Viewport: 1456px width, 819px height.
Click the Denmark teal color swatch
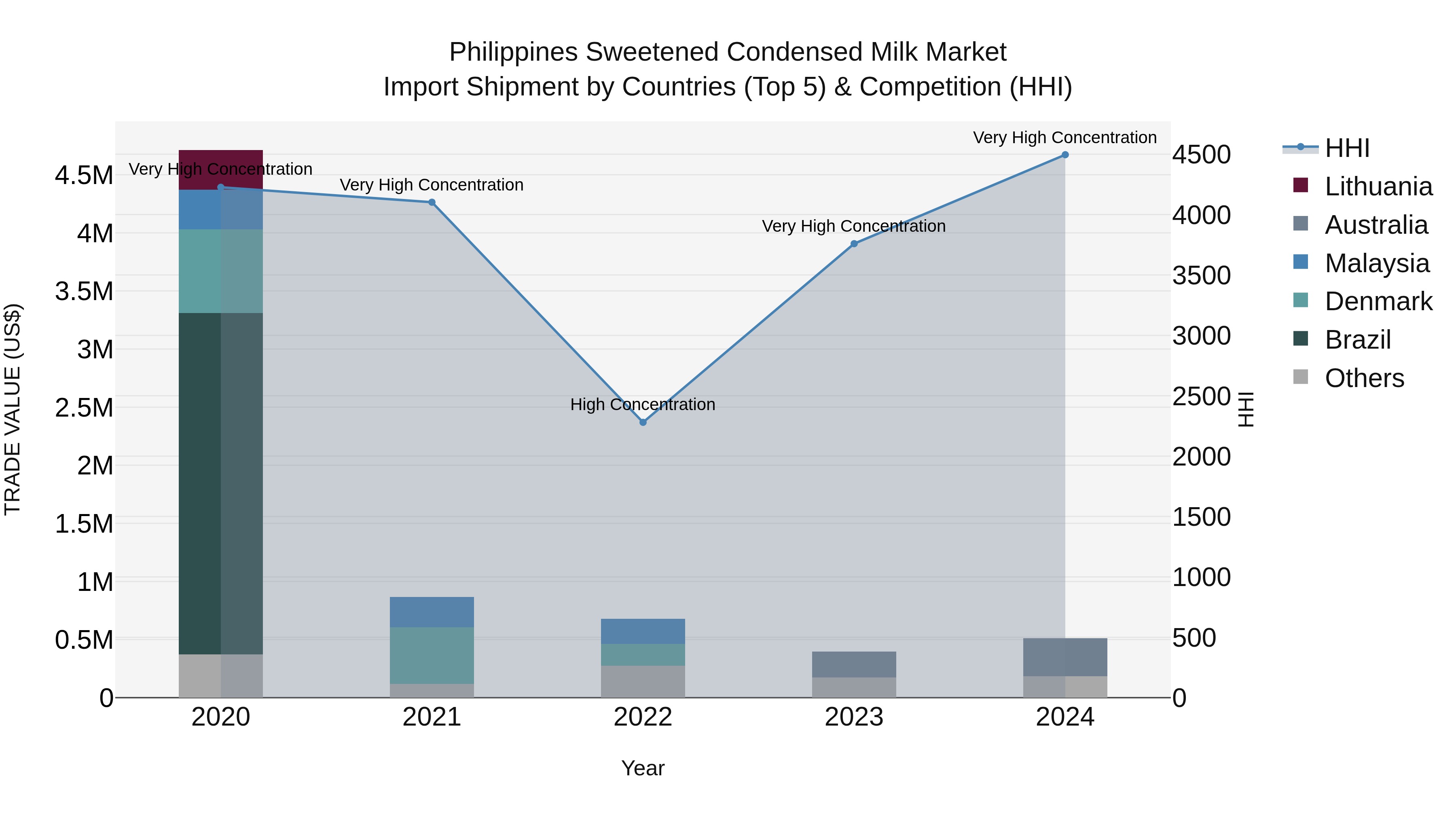pyautogui.click(x=1301, y=300)
